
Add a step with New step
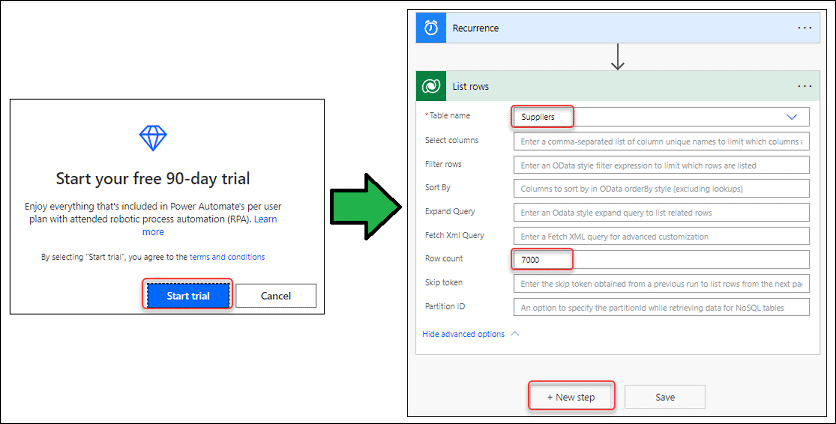click(x=571, y=397)
